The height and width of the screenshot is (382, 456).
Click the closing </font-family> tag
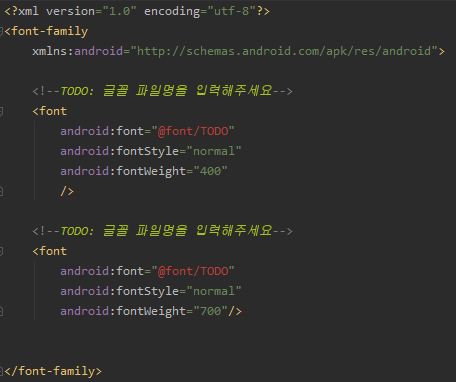[x=53, y=371]
